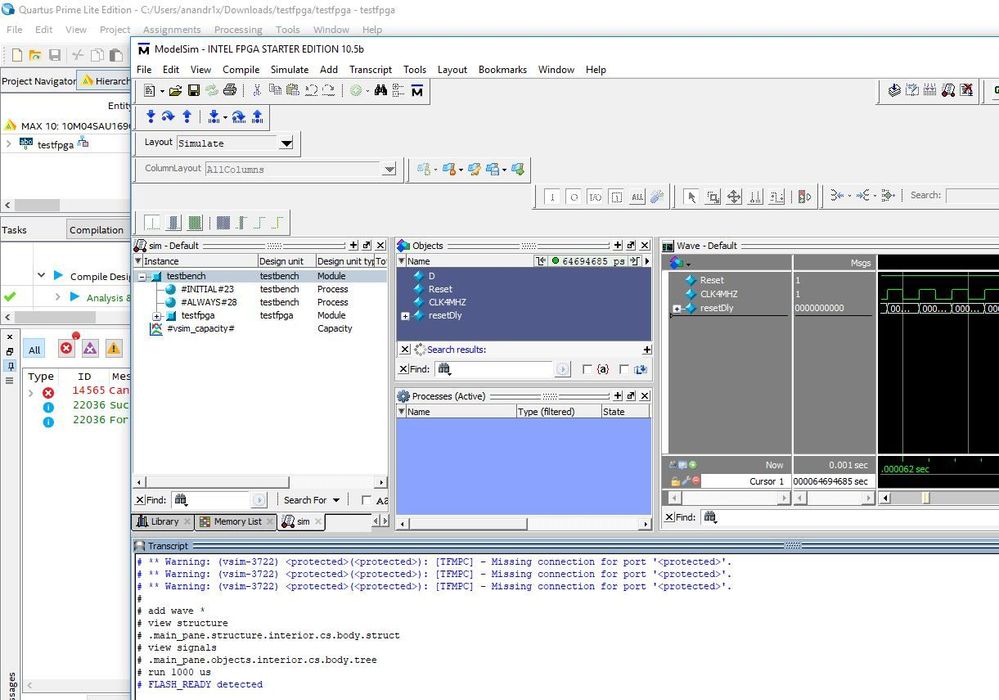Open the Simulate menu
999x700 pixels.
(x=289, y=70)
